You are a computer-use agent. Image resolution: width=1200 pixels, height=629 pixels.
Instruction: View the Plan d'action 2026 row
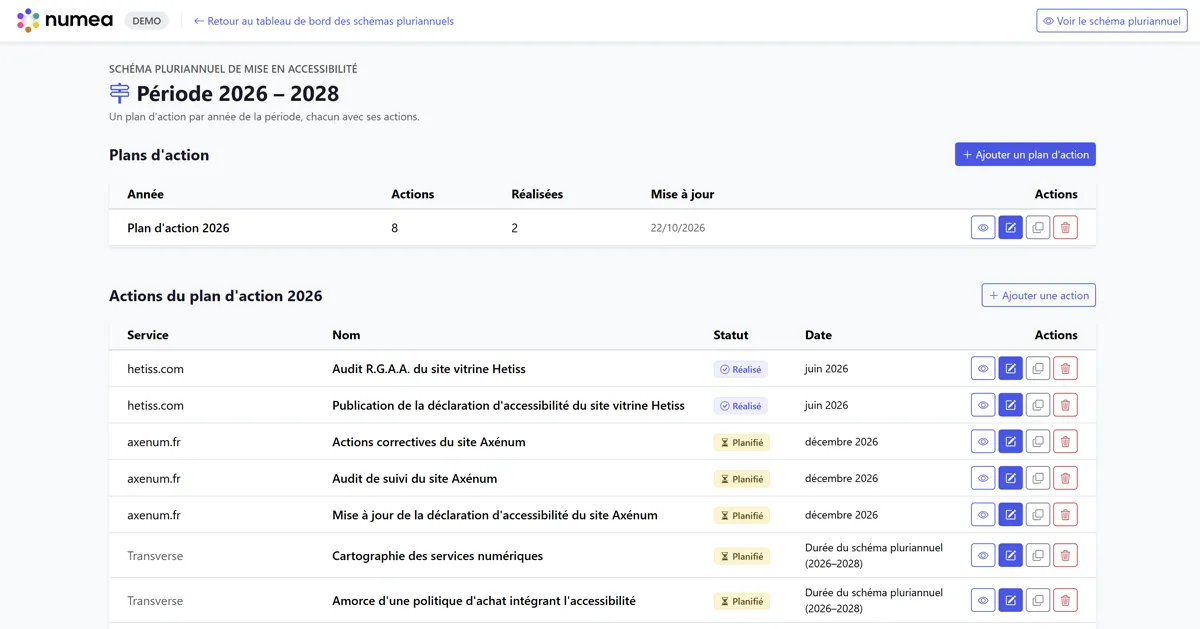click(983, 228)
